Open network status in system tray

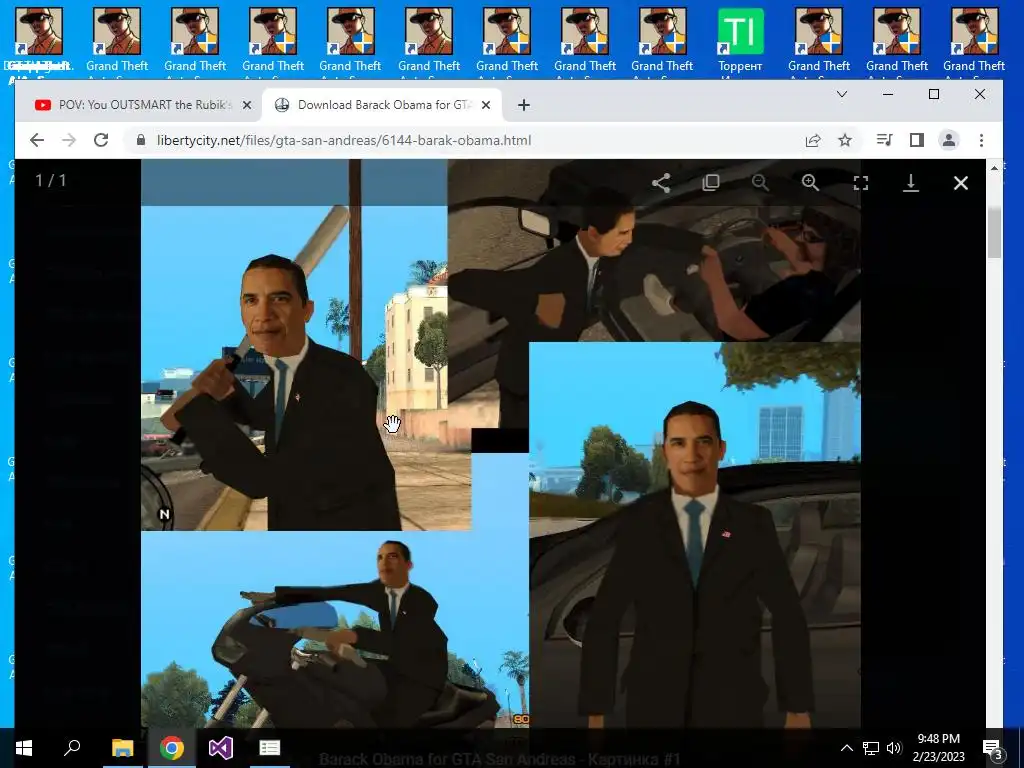[871, 748]
